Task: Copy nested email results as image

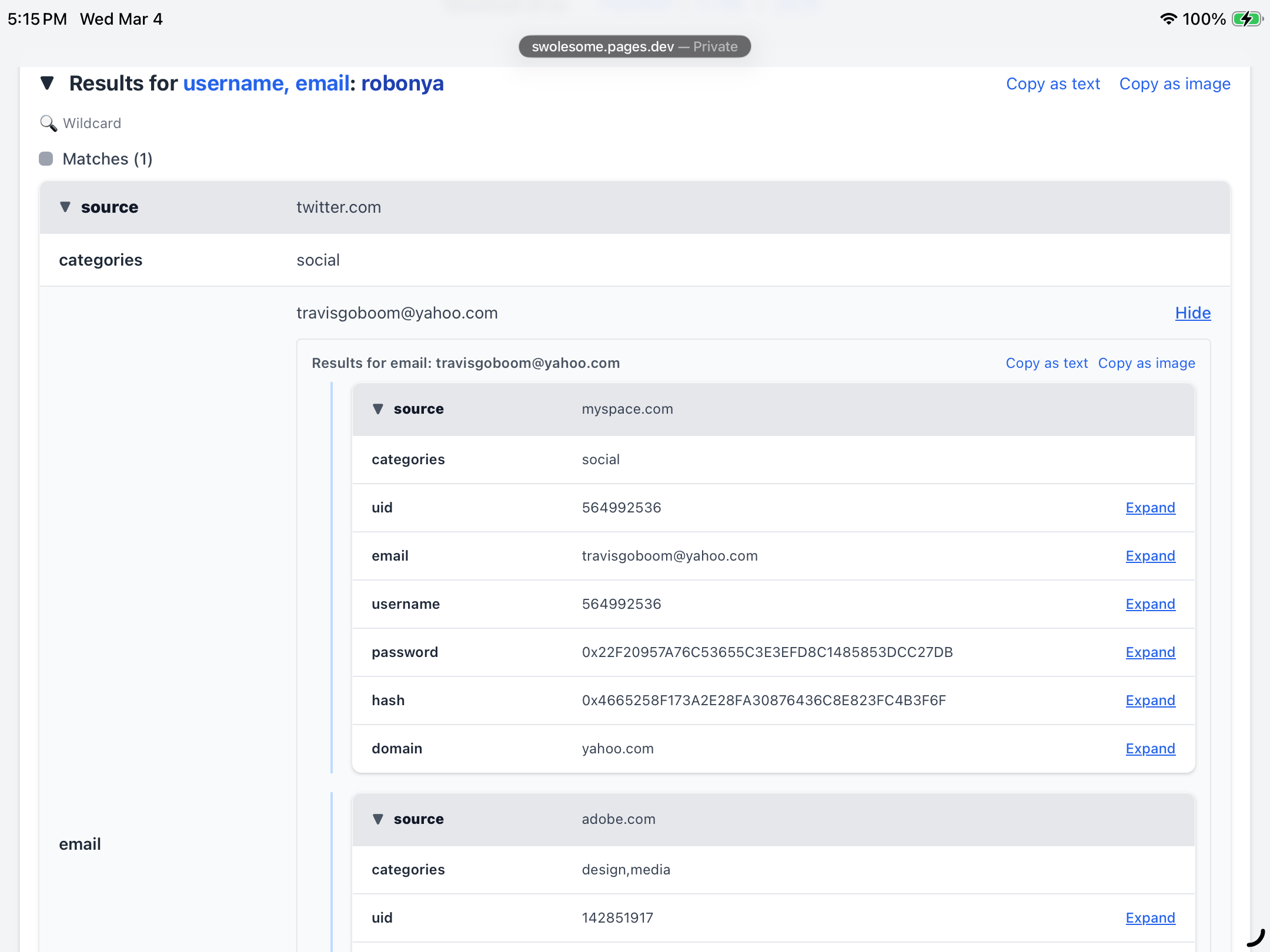Action: coord(1146,363)
